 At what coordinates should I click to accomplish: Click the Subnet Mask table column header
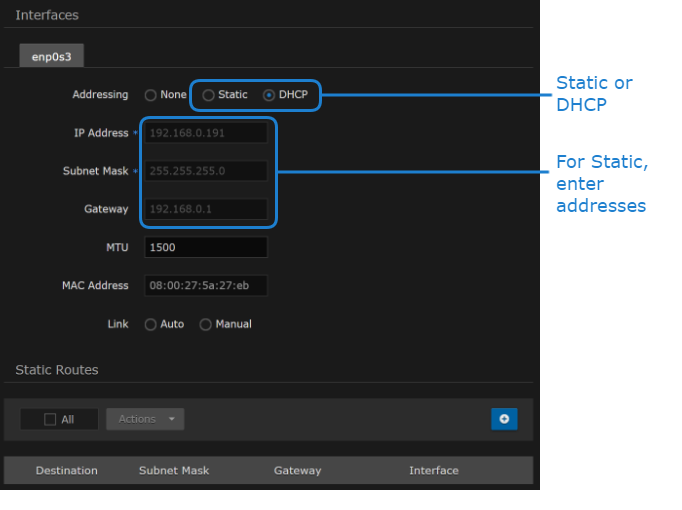(x=173, y=470)
